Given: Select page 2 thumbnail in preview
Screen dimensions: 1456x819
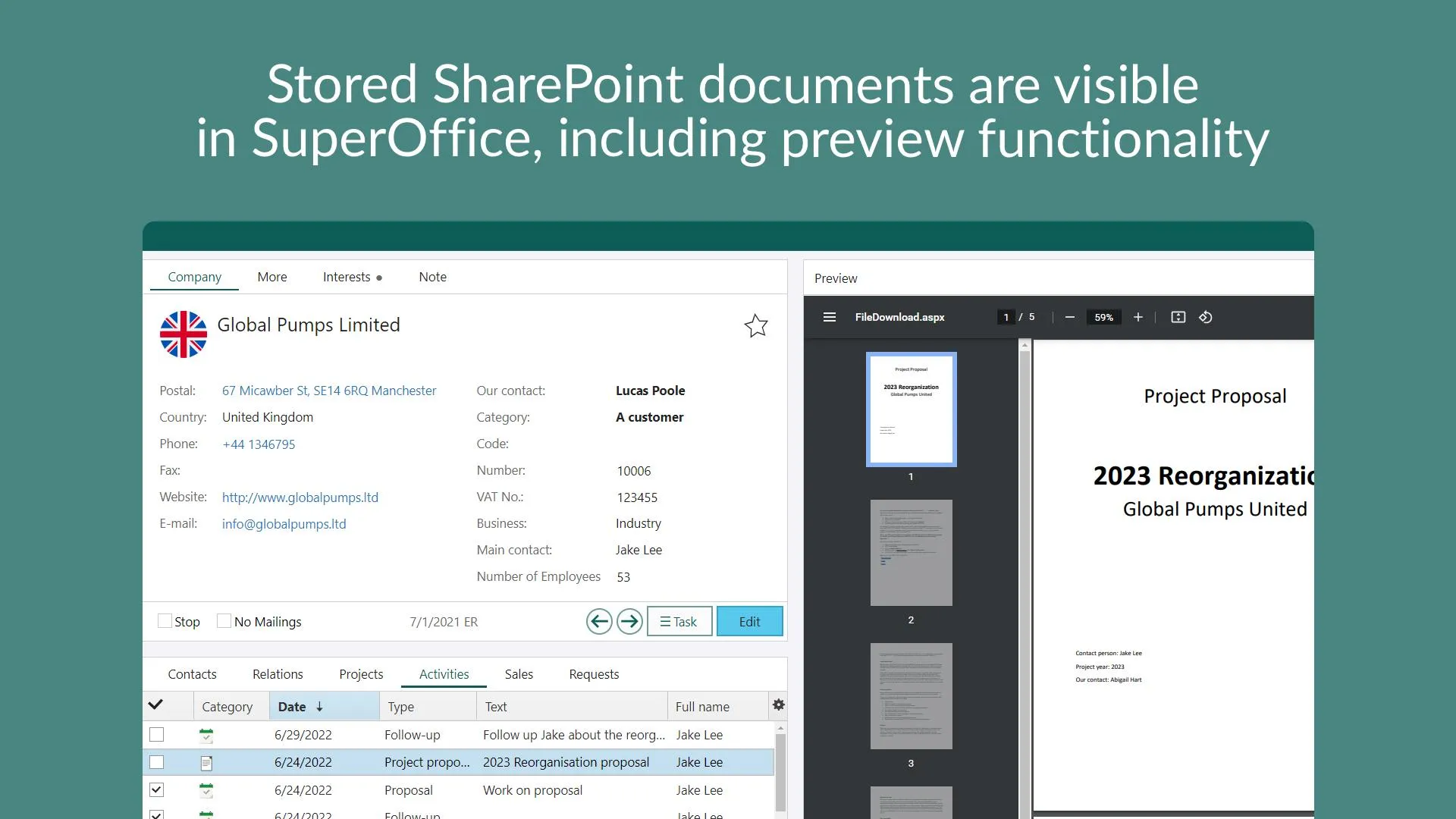Looking at the screenshot, I should [911, 553].
